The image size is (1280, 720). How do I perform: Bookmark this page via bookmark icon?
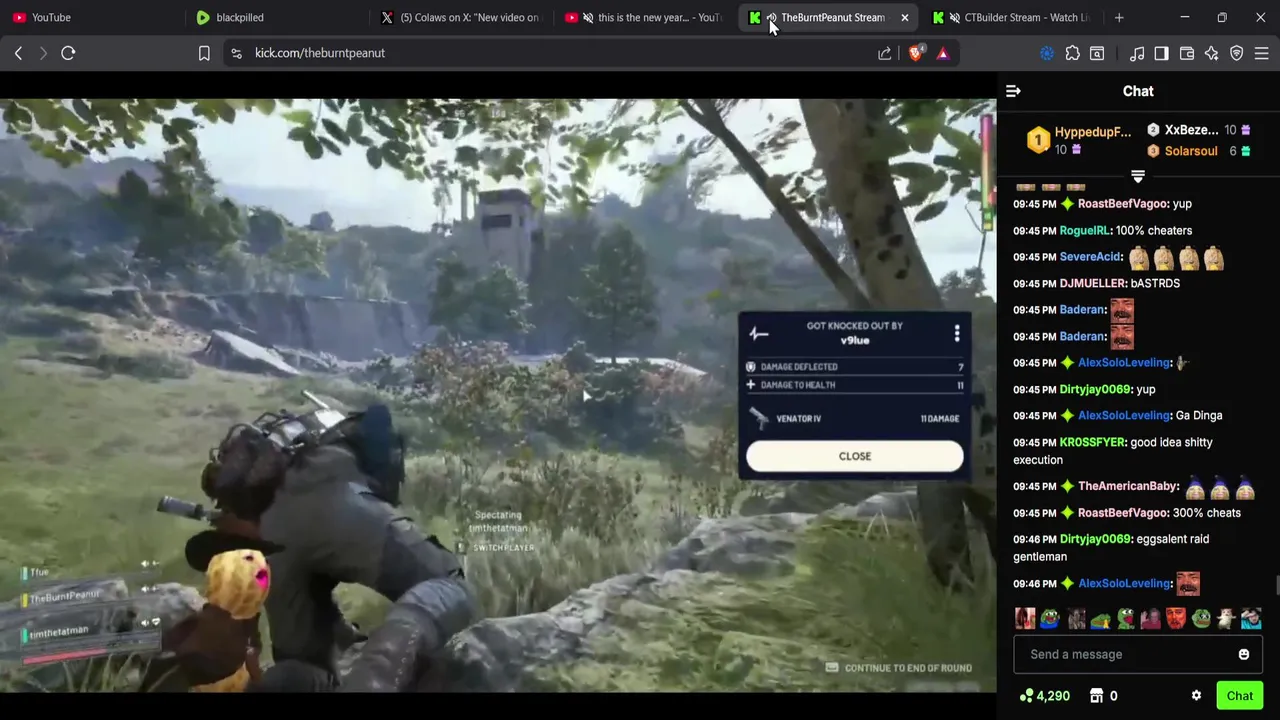tap(204, 53)
